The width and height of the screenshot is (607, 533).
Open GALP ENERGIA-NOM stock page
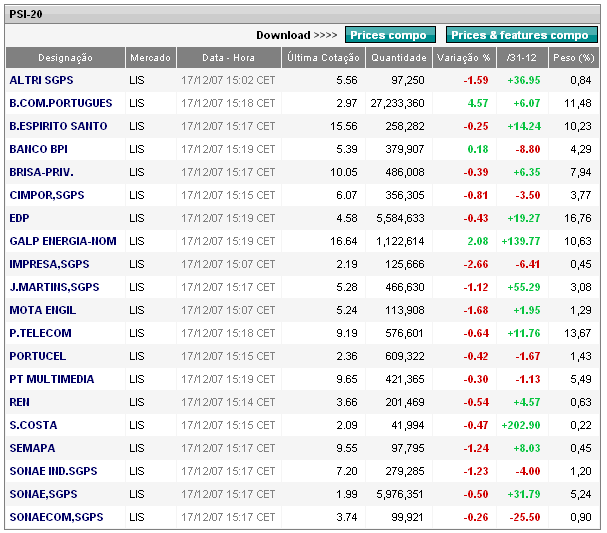(63, 241)
